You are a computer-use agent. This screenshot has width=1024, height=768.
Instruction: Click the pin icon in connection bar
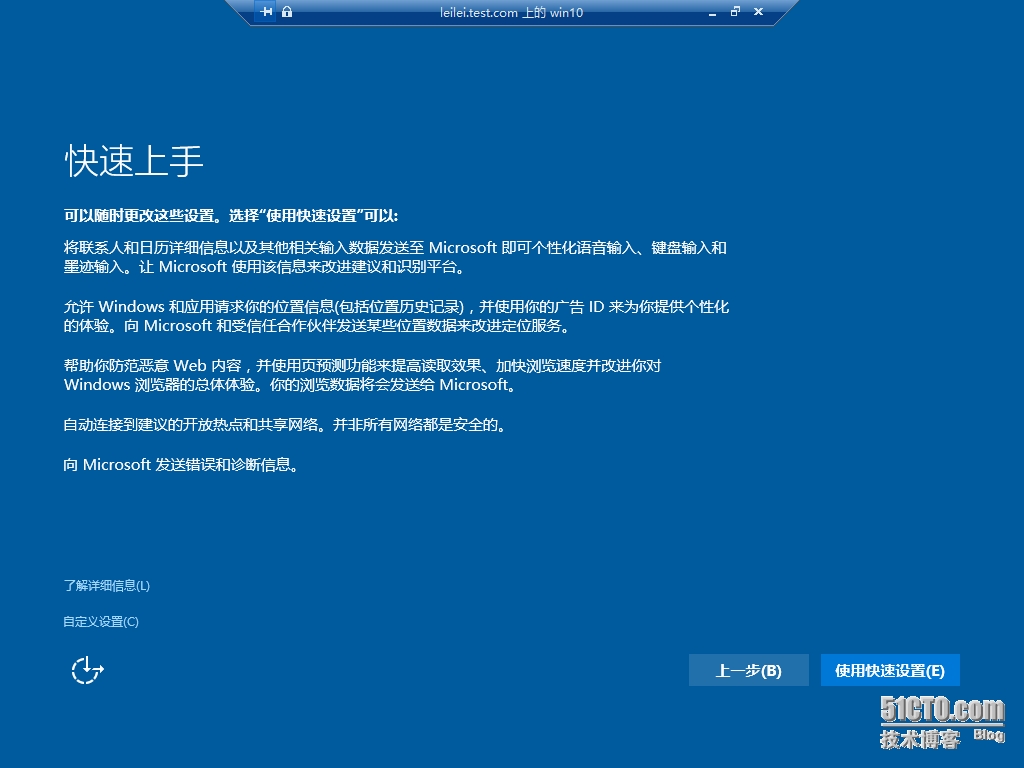(266, 12)
